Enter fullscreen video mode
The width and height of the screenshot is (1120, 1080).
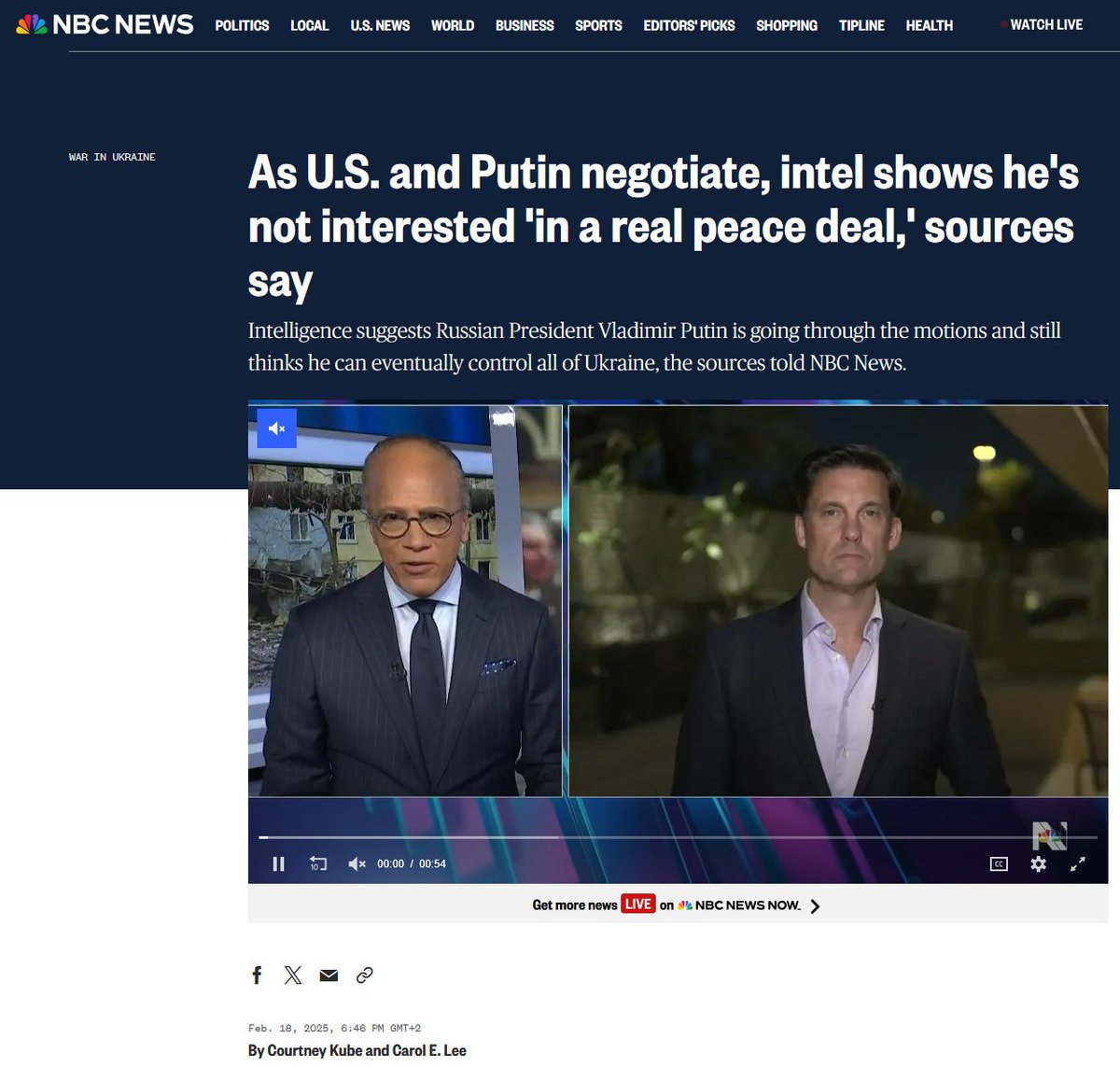pos(1077,864)
